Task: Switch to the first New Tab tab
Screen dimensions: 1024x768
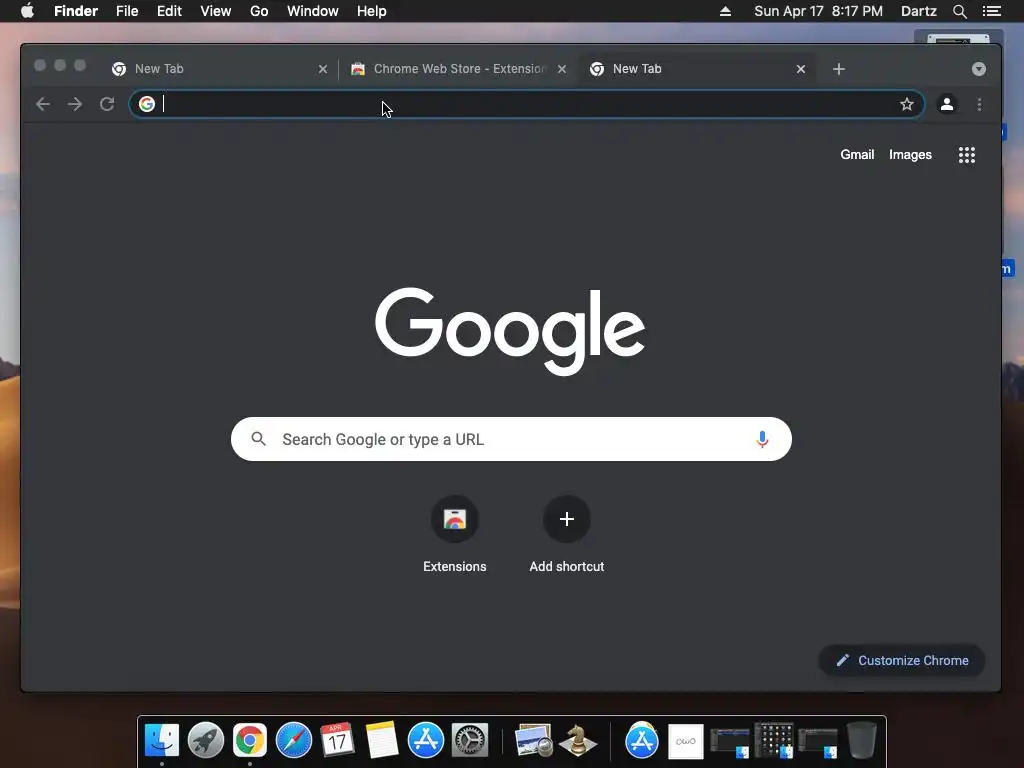Action: tap(219, 69)
